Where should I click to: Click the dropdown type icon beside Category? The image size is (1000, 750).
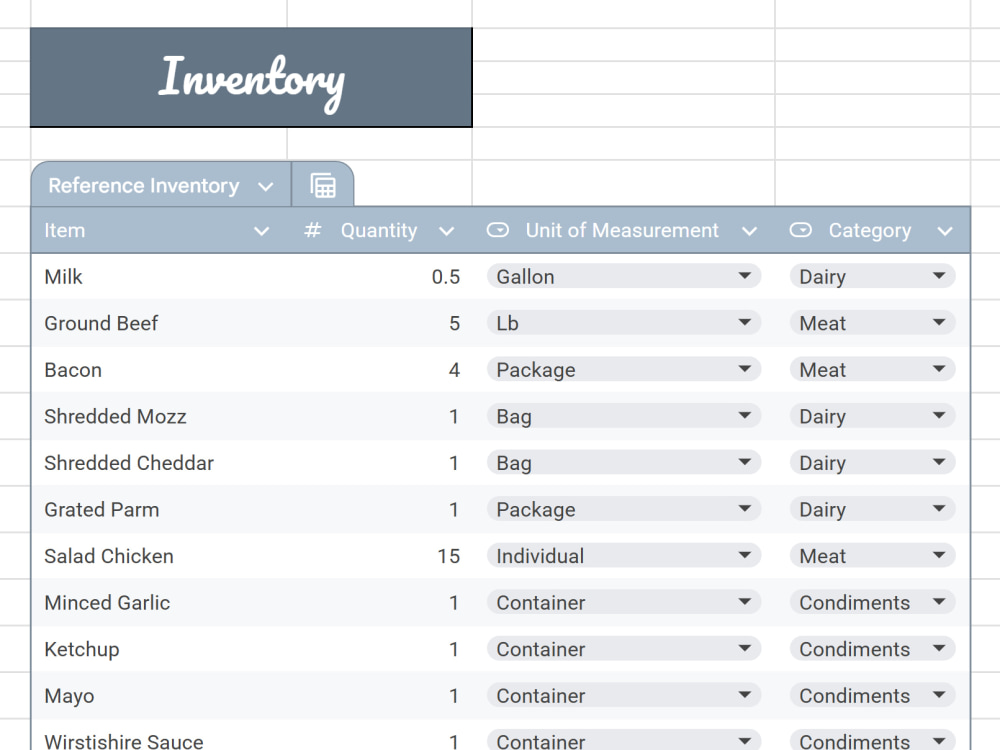click(x=800, y=230)
